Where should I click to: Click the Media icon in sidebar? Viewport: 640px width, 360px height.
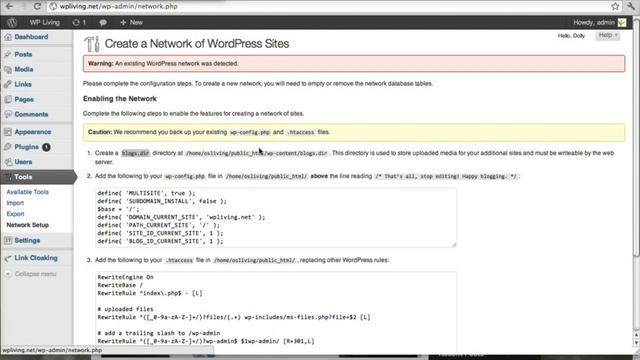pos(8,69)
